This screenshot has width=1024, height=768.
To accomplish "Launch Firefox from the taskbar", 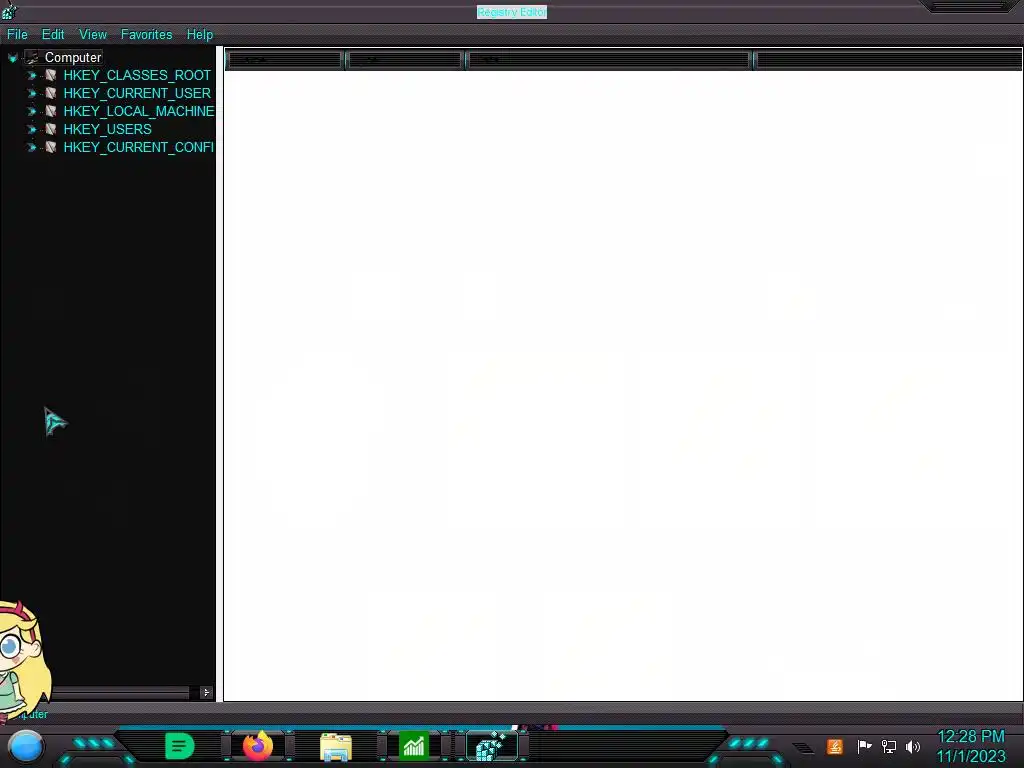I will tap(257, 746).
